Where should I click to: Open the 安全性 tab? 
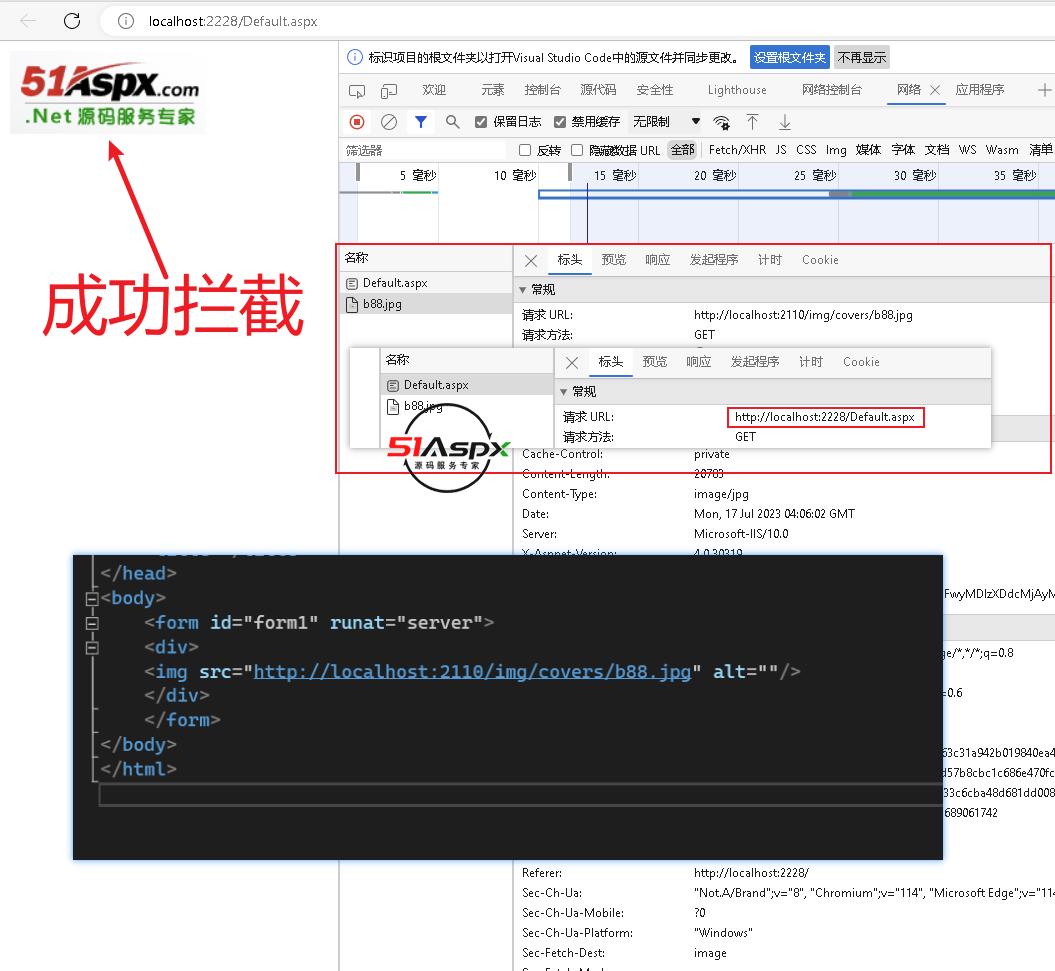[655, 89]
